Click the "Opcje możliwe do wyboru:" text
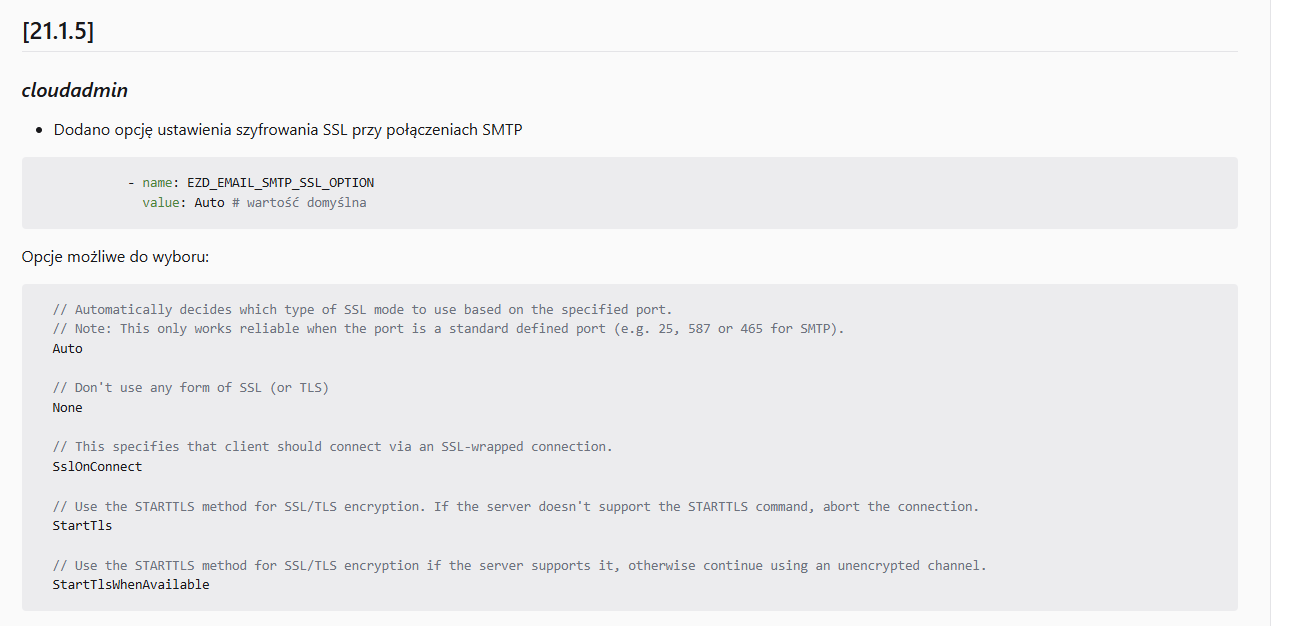This screenshot has width=1304, height=626. coord(115,257)
